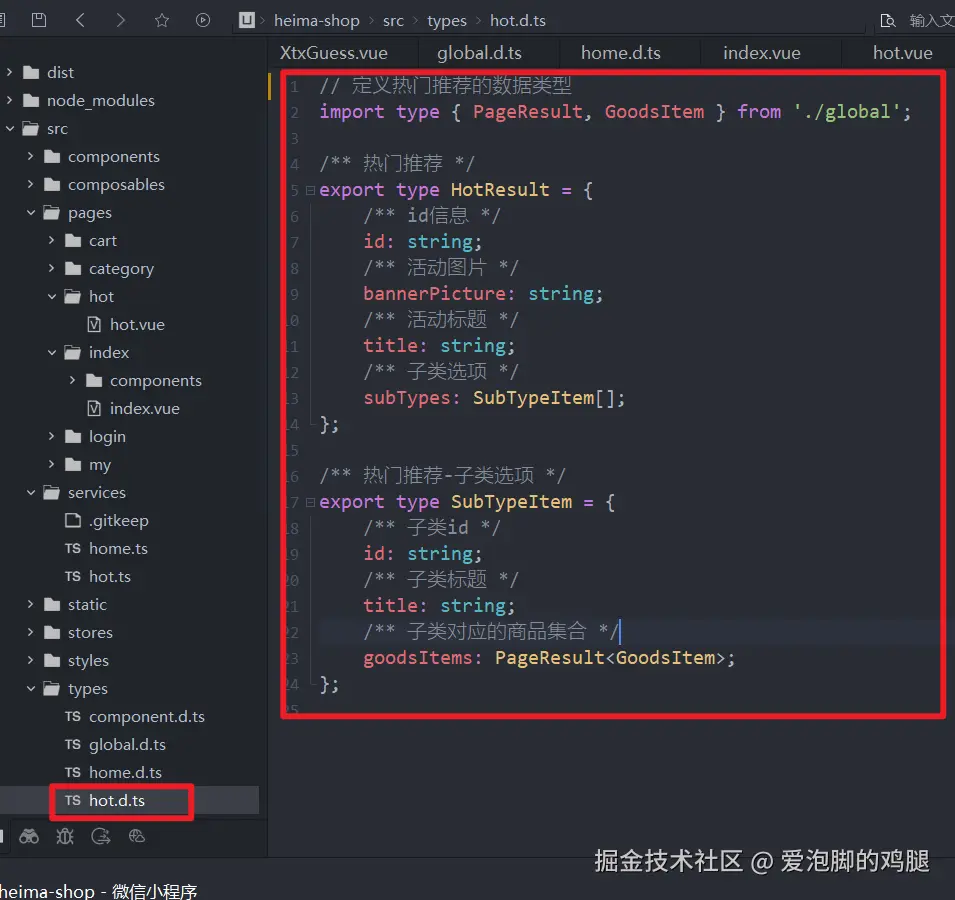Screen dimensions: 955x900
Task: Open home.ts under services
Action: 118,549
